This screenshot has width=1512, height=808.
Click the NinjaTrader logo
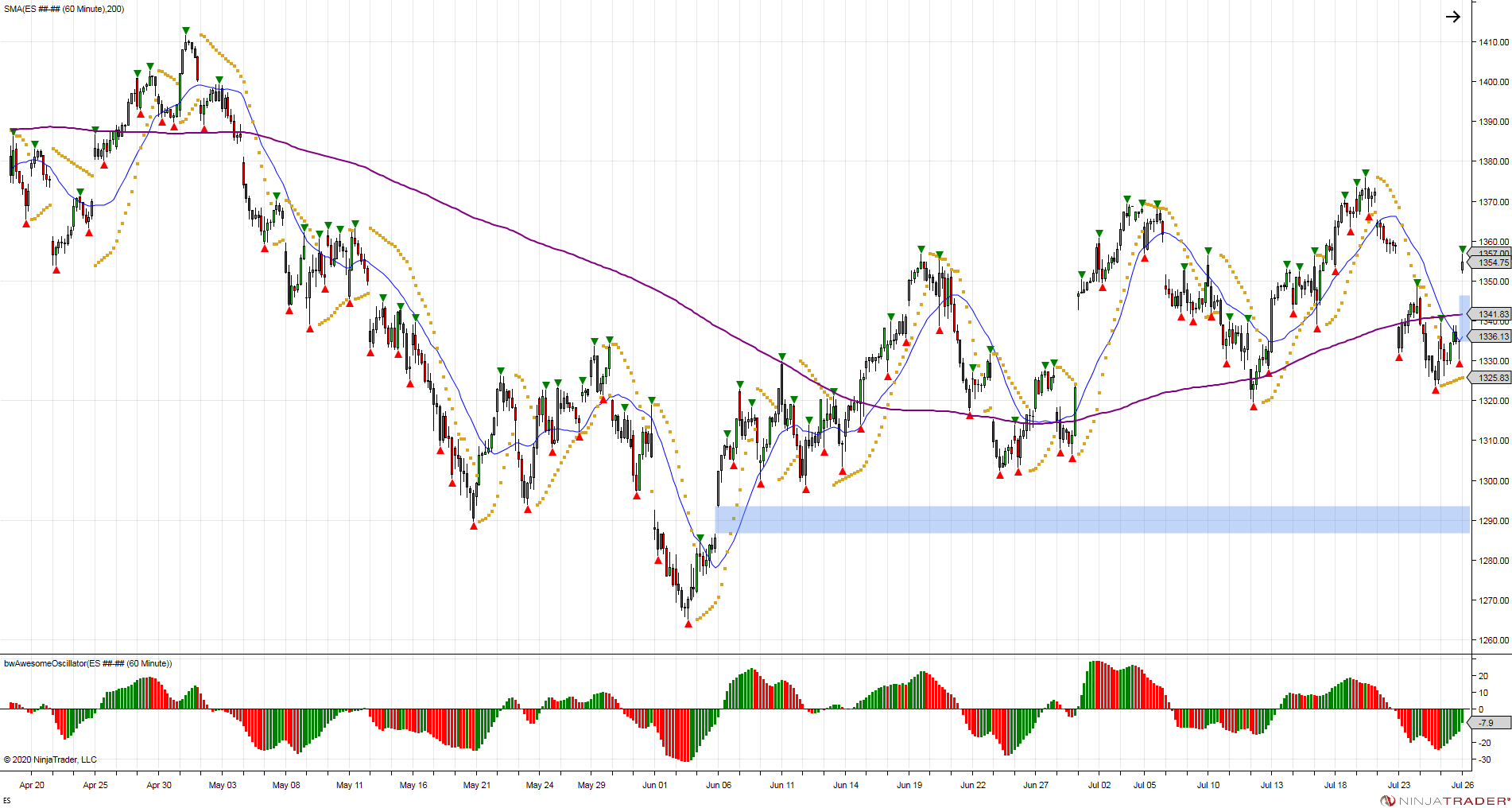click(x=1444, y=801)
